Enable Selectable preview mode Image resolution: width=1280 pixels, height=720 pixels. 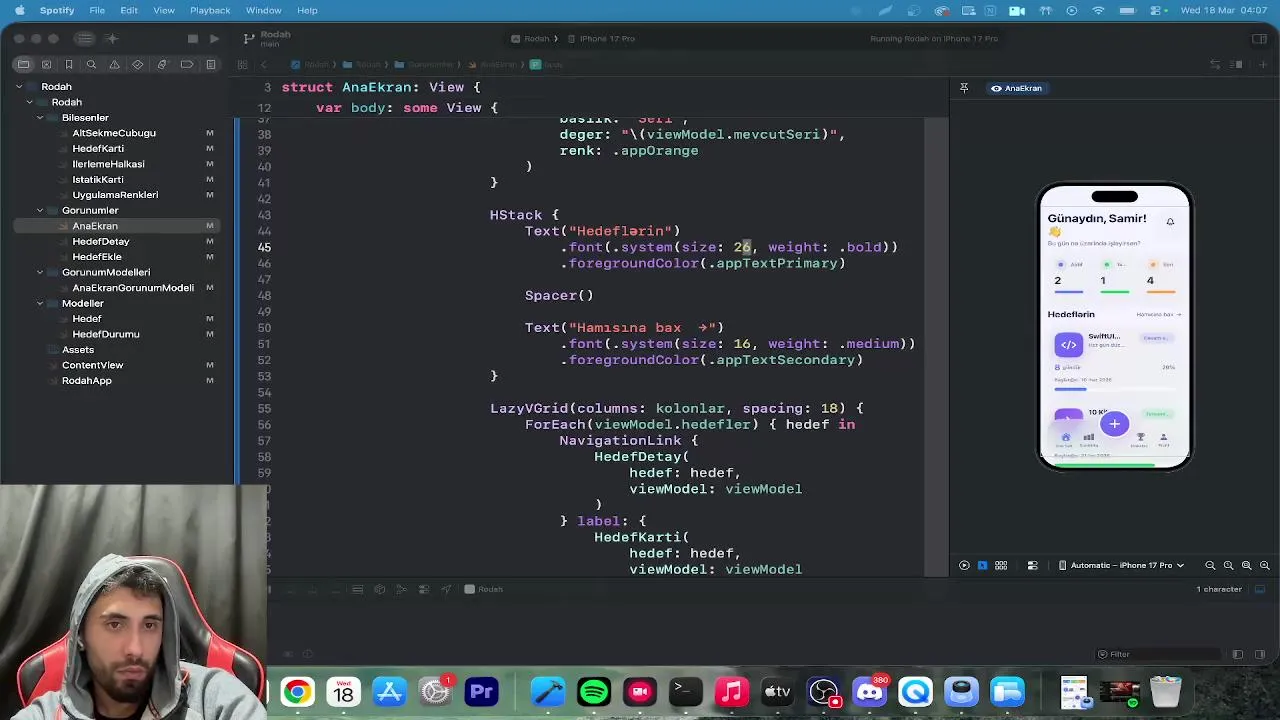click(x=982, y=565)
